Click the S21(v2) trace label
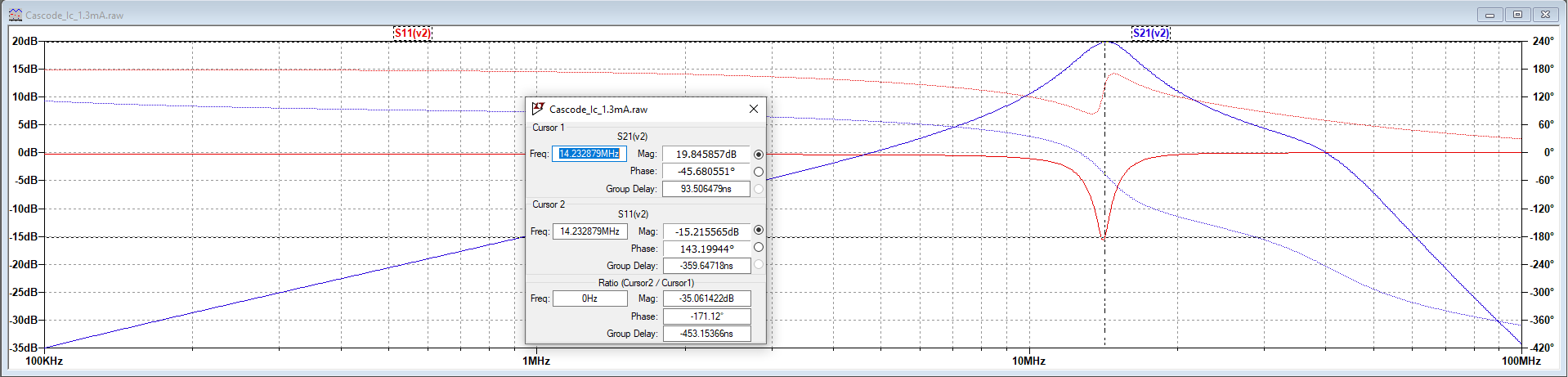Image resolution: width=1568 pixels, height=377 pixels. [x=1150, y=33]
